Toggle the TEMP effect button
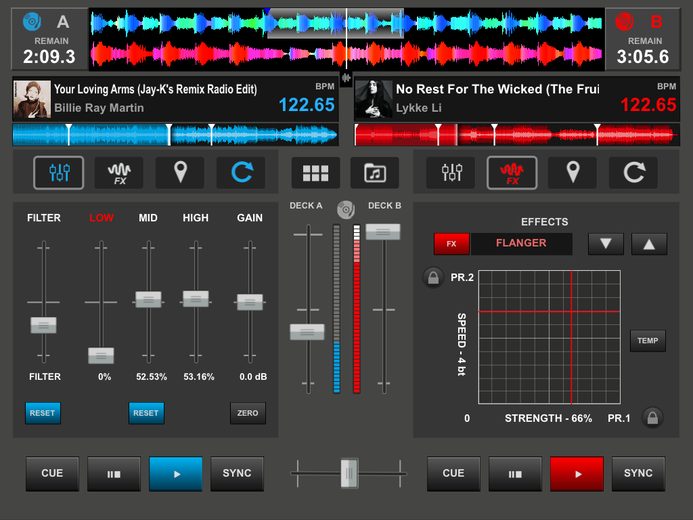This screenshot has height=520, width=693. click(647, 341)
